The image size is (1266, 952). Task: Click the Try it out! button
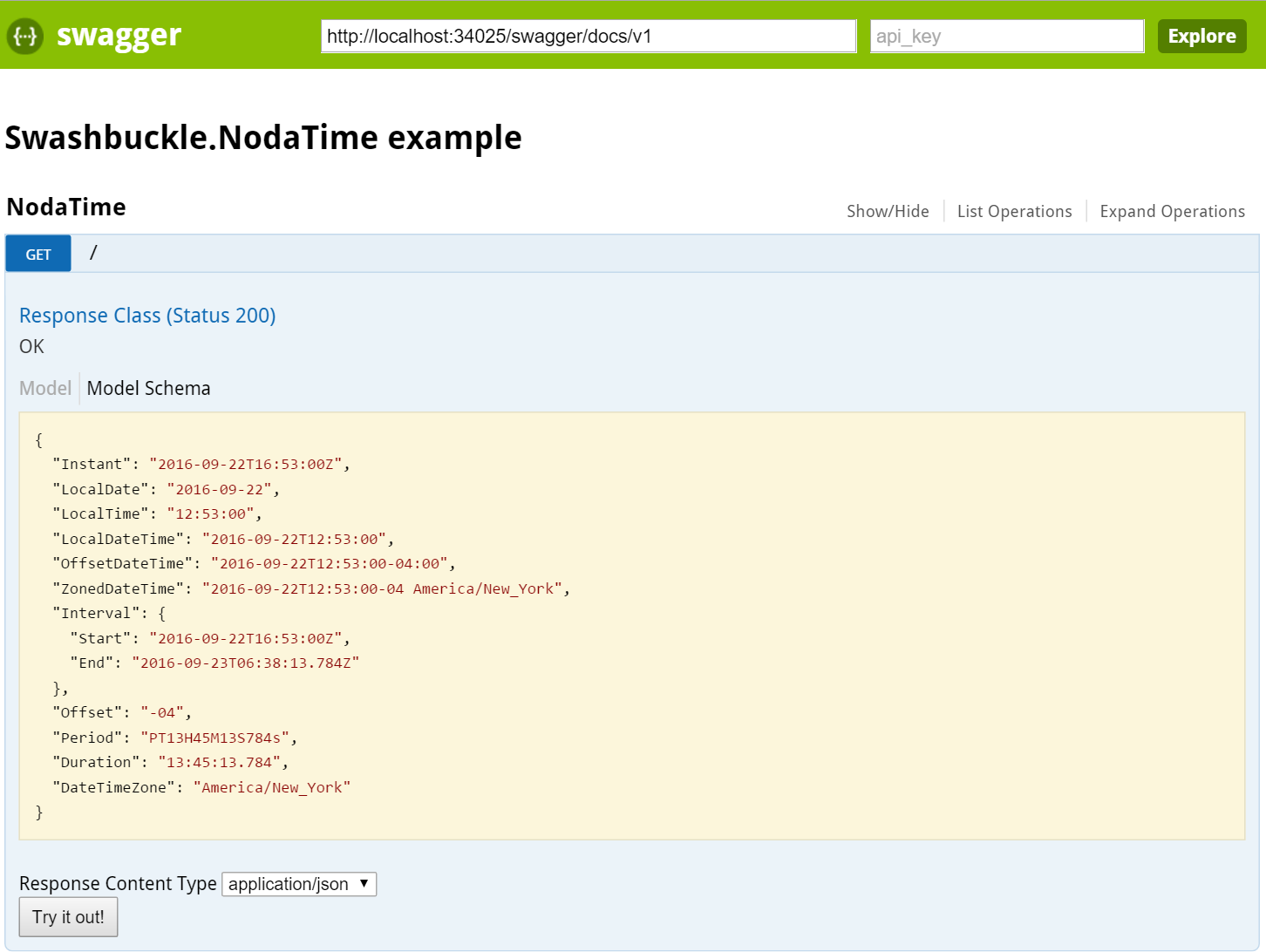pyautogui.click(x=68, y=917)
